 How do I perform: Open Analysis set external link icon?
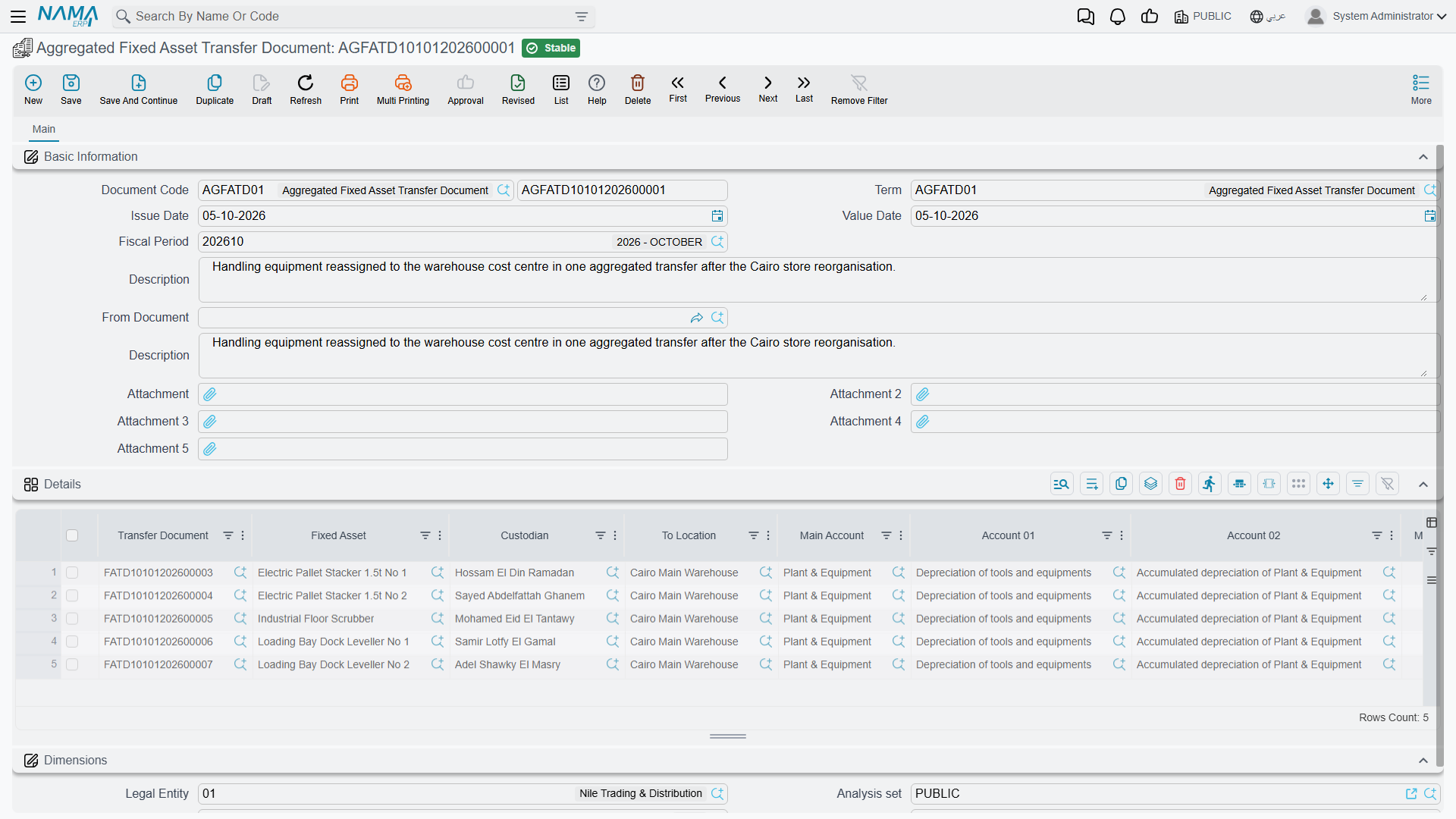(1411, 794)
